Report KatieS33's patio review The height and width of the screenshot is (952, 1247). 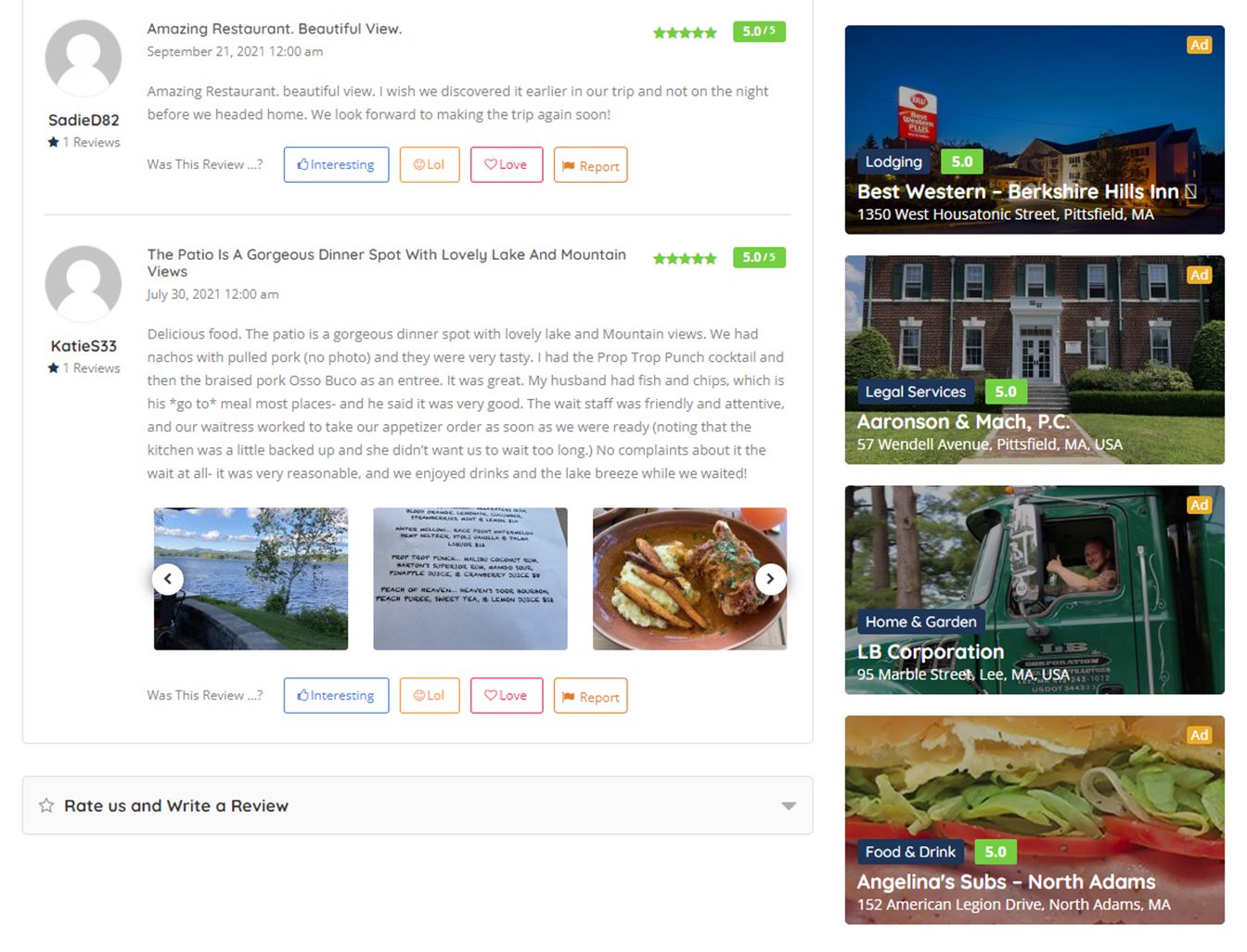click(x=591, y=696)
